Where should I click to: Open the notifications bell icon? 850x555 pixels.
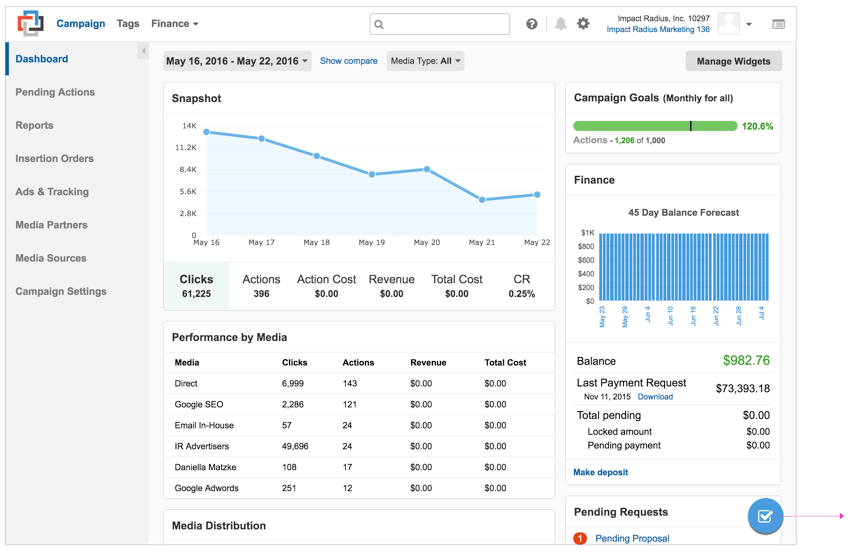[x=561, y=24]
